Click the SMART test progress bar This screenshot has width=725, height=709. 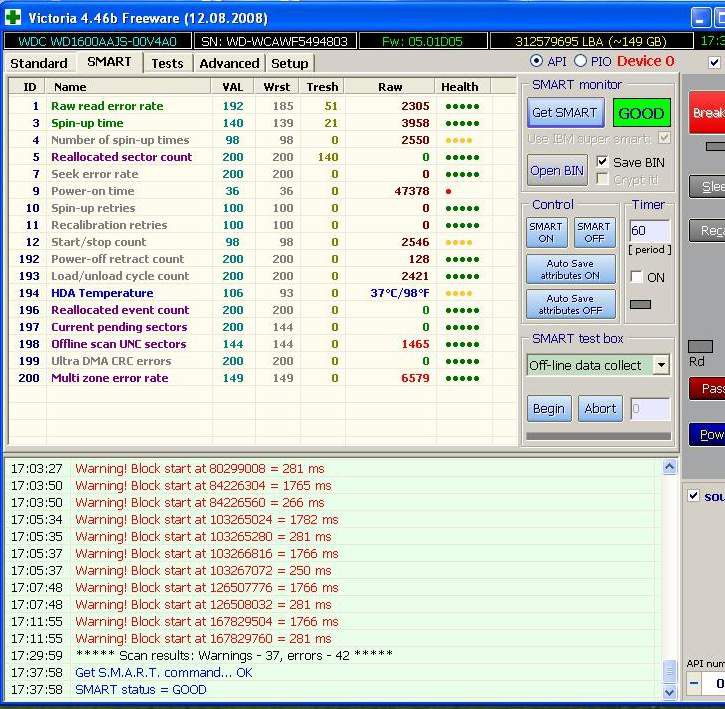pos(598,436)
